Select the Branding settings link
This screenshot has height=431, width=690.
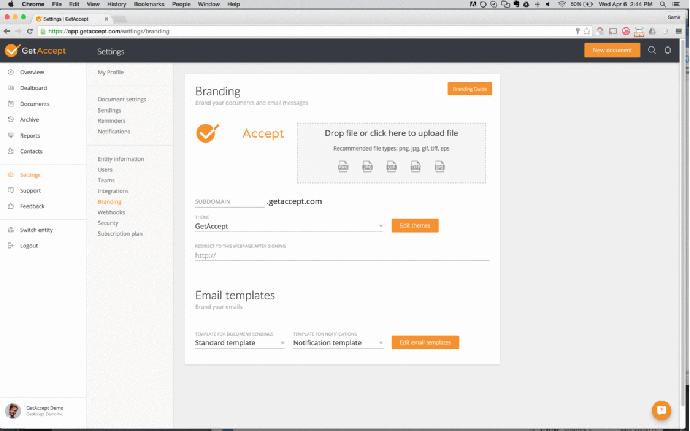[x=109, y=202]
